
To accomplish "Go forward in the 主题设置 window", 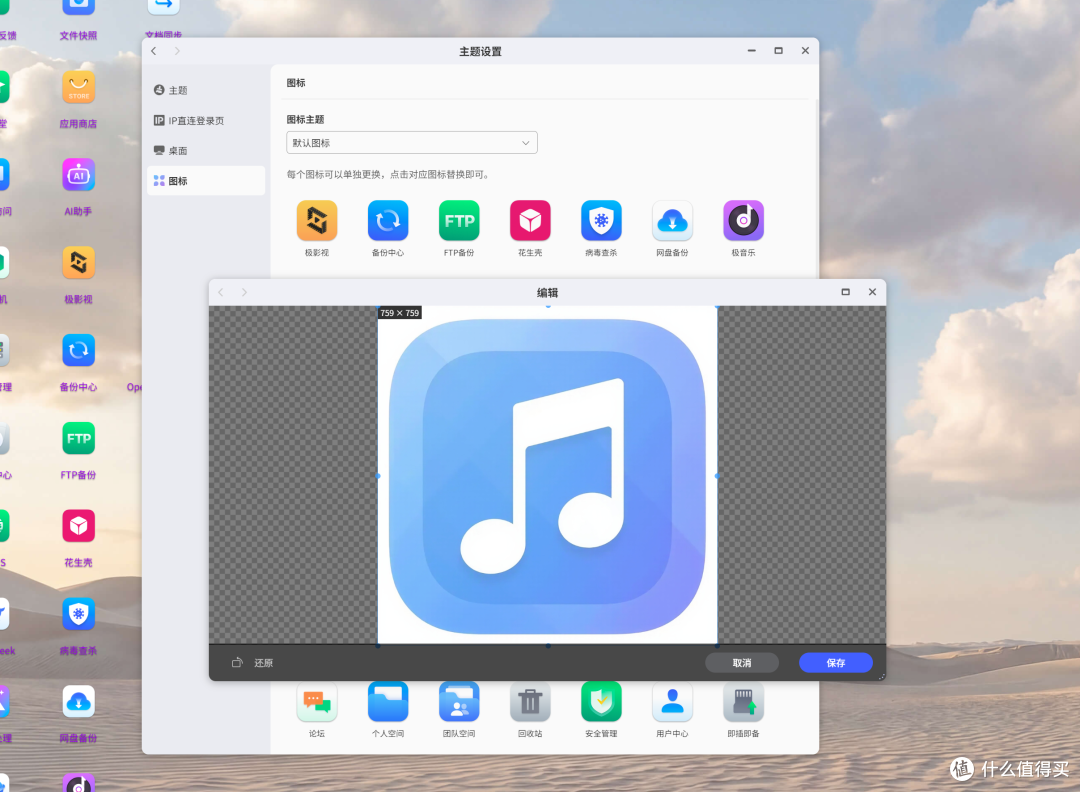I will (177, 51).
